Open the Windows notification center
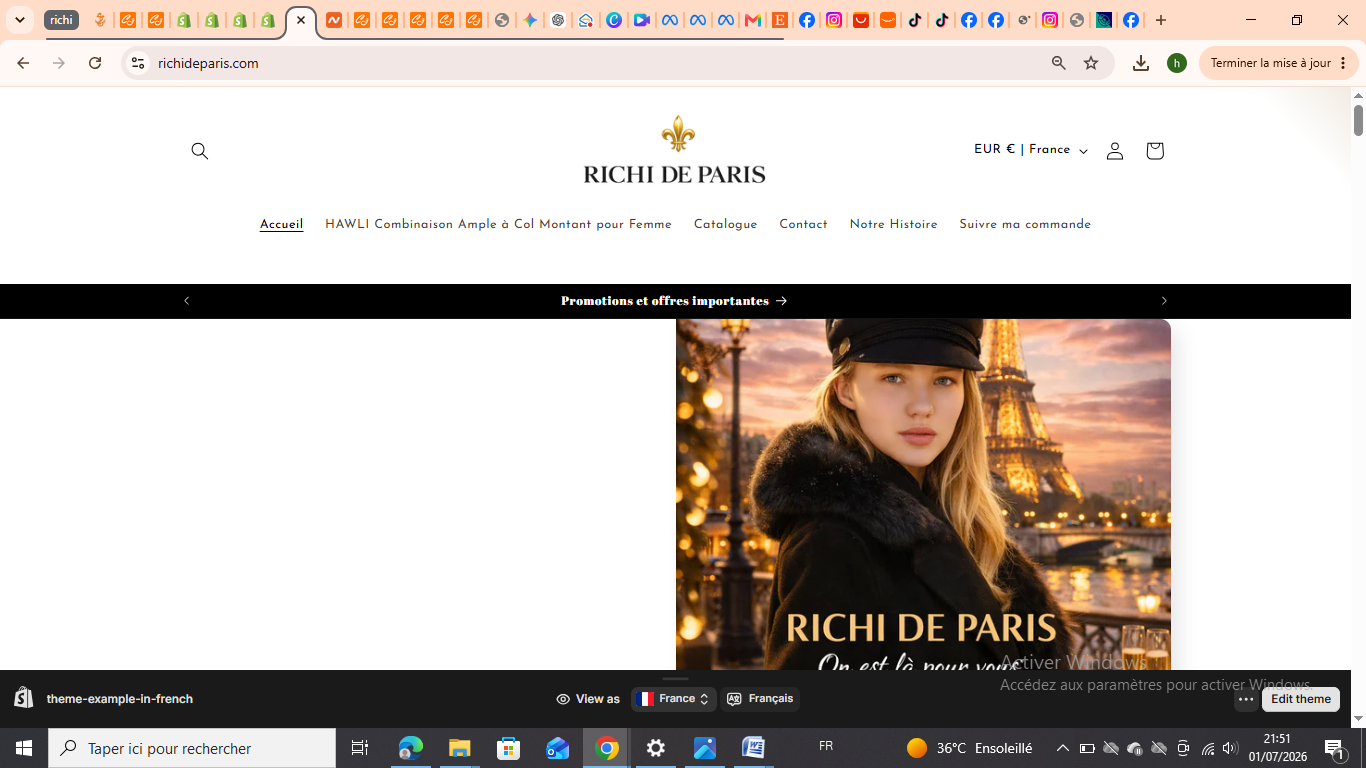The width and height of the screenshot is (1366, 768). point(1334,748)
